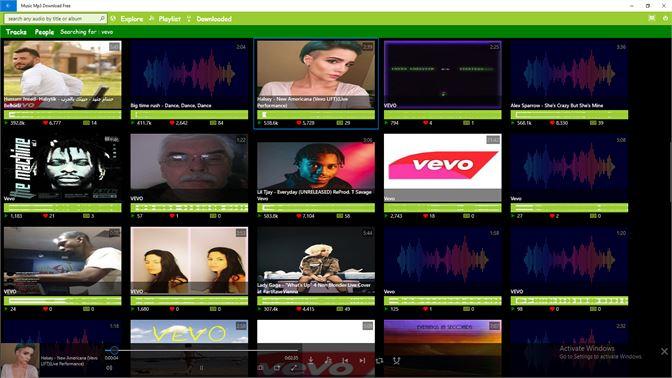Click waveform bar of Big time rush track

[x=189, y=114]
